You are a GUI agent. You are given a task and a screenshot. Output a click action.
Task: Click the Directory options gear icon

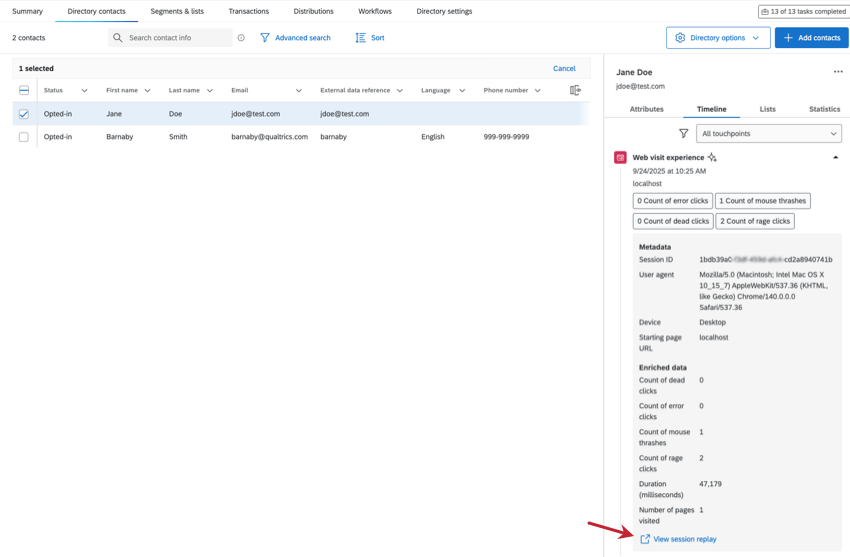(680, 38)
